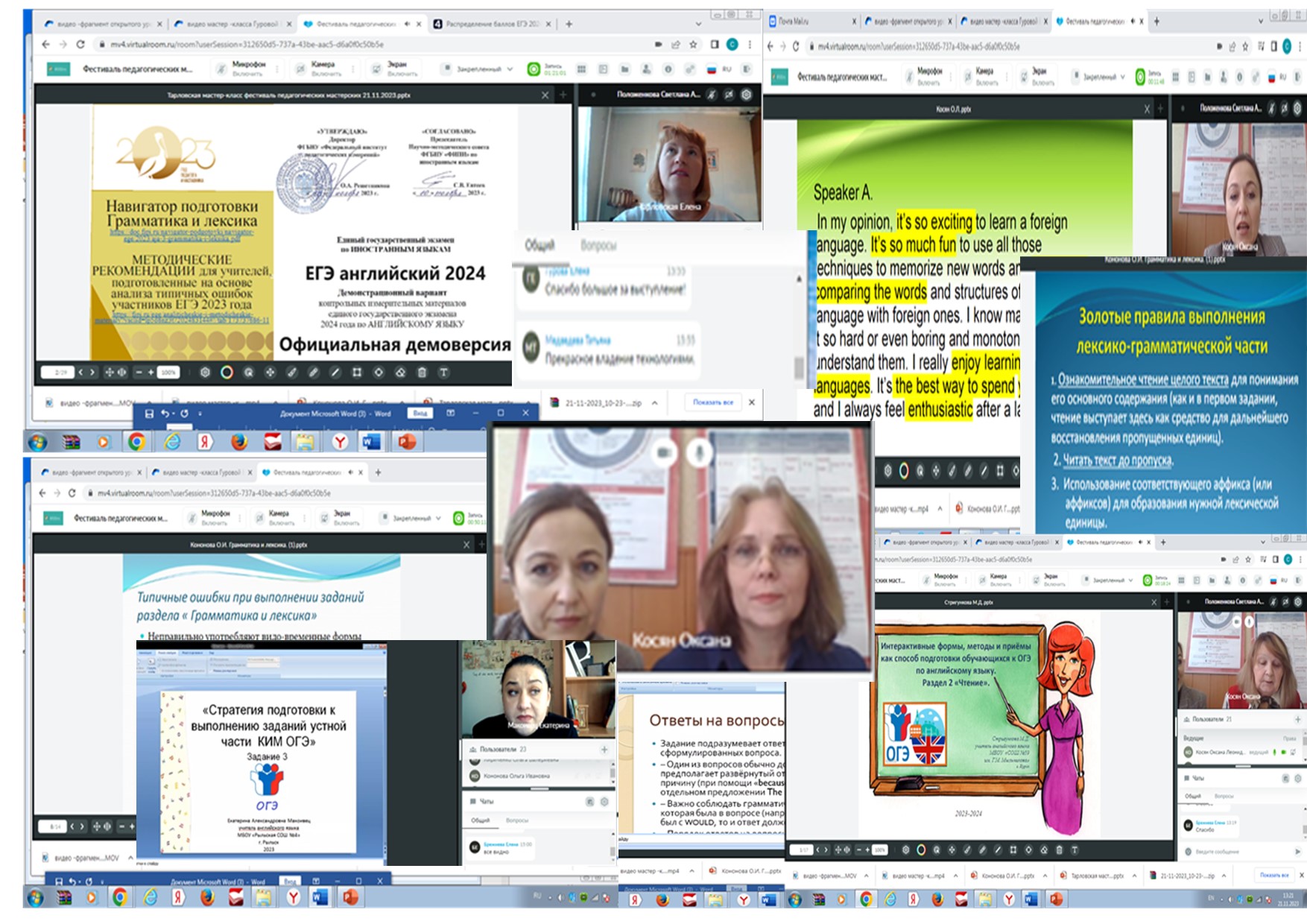Viewport: 1307px width, 924px height.
Task: Toggle muted microphone beside Положенкова Светлана name, Тарловская window
Action: tap(712, 95)
